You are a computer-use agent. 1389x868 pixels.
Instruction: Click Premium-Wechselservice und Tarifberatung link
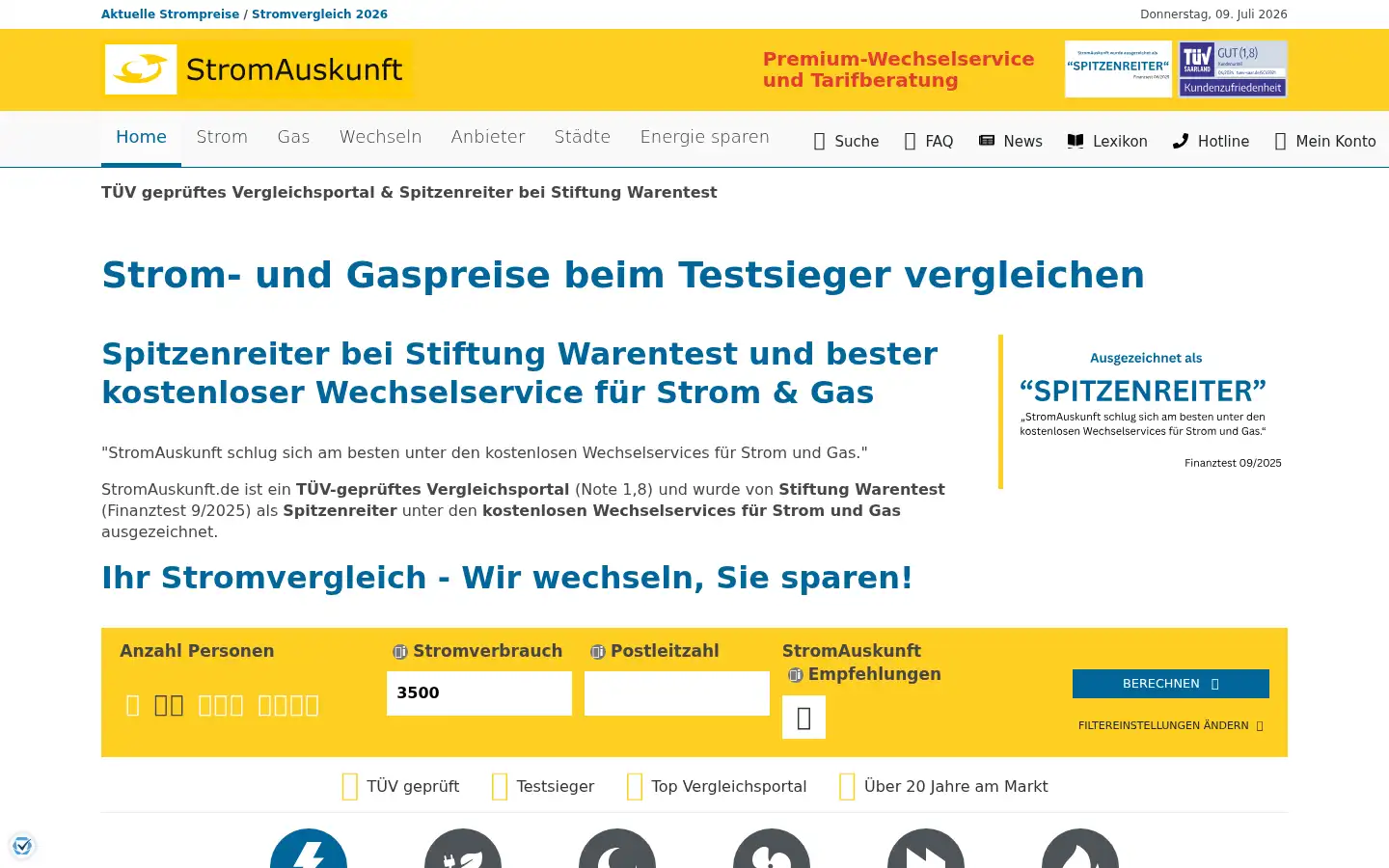(x=898, y=69)
